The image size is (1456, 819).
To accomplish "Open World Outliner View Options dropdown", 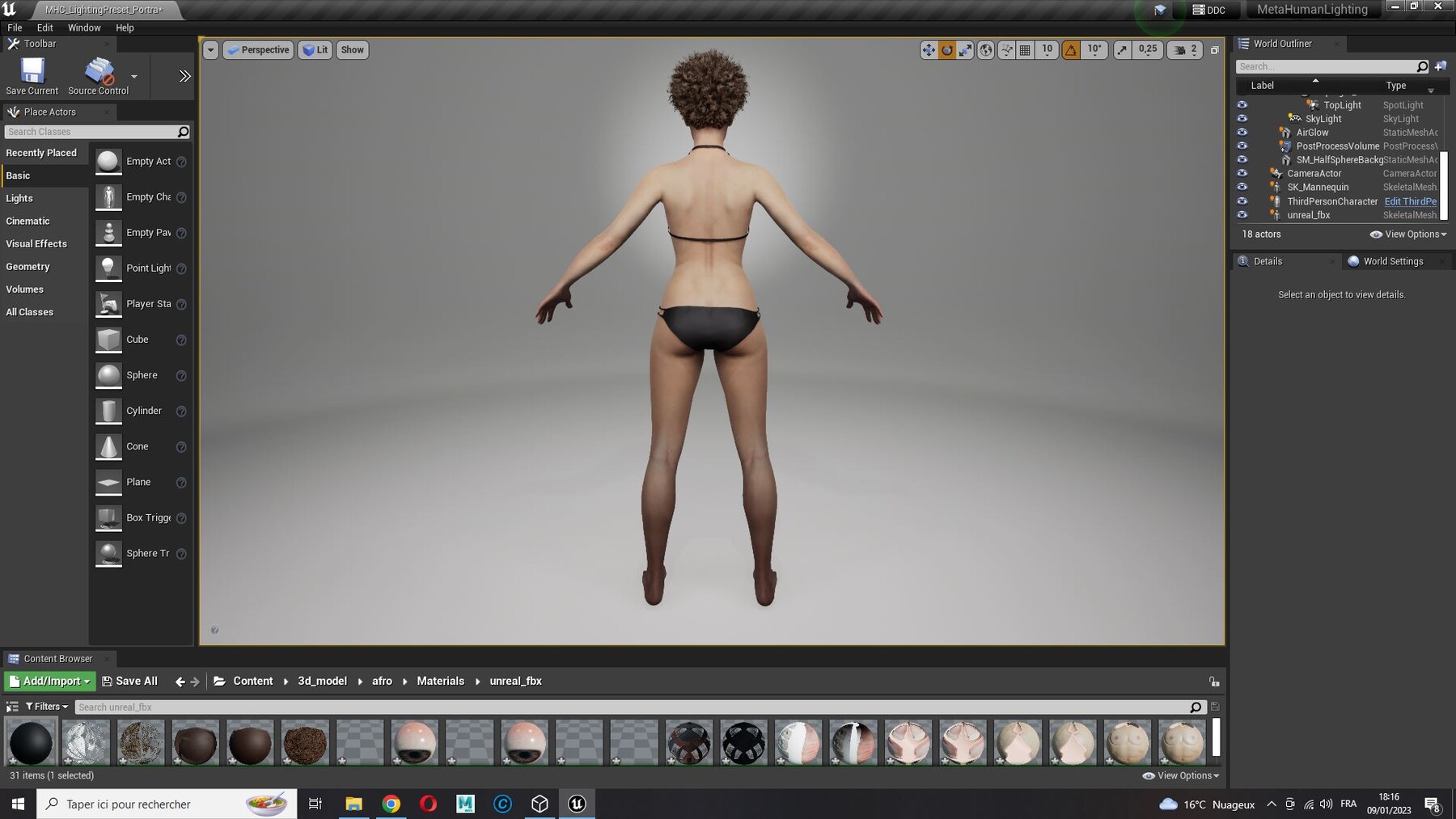I will coord(1408,234).
